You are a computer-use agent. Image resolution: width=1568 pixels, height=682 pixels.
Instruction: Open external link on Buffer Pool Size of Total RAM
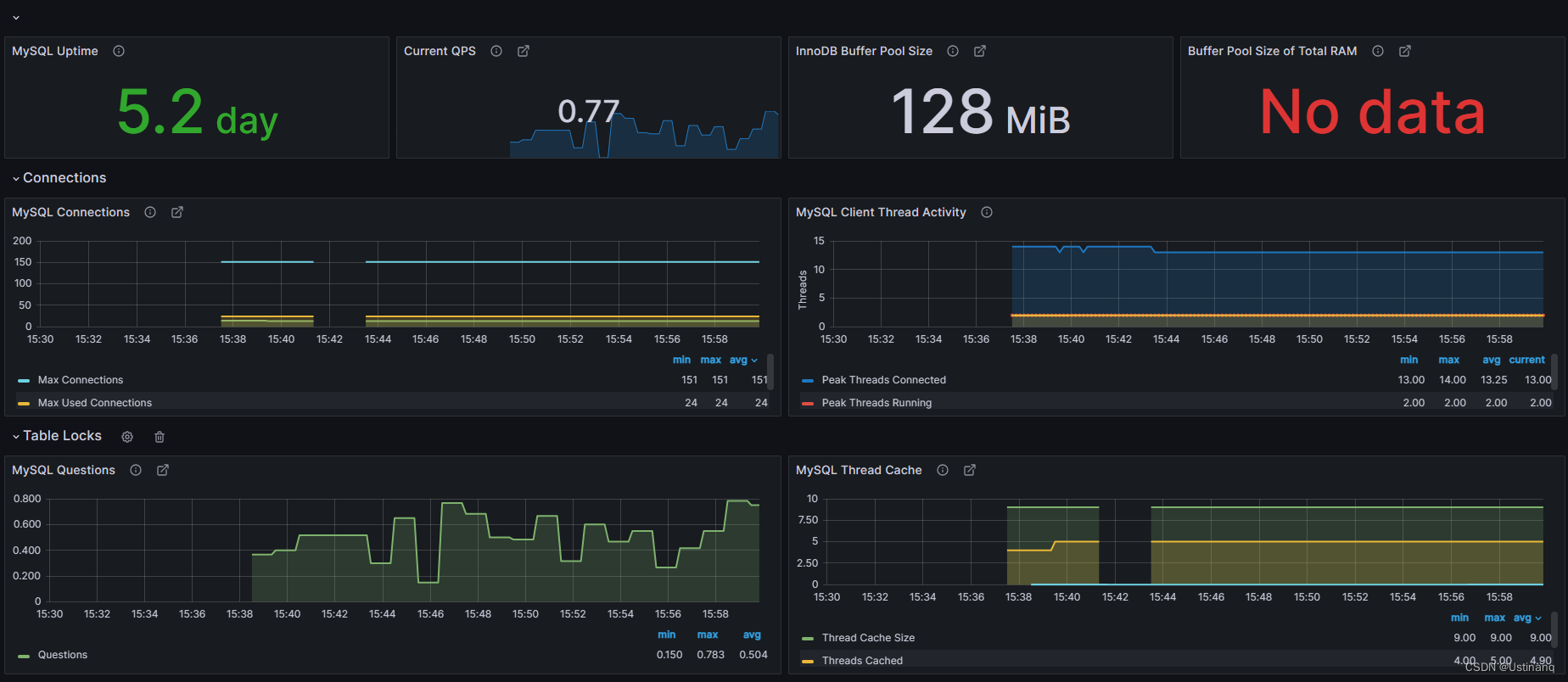point(1405,51)
